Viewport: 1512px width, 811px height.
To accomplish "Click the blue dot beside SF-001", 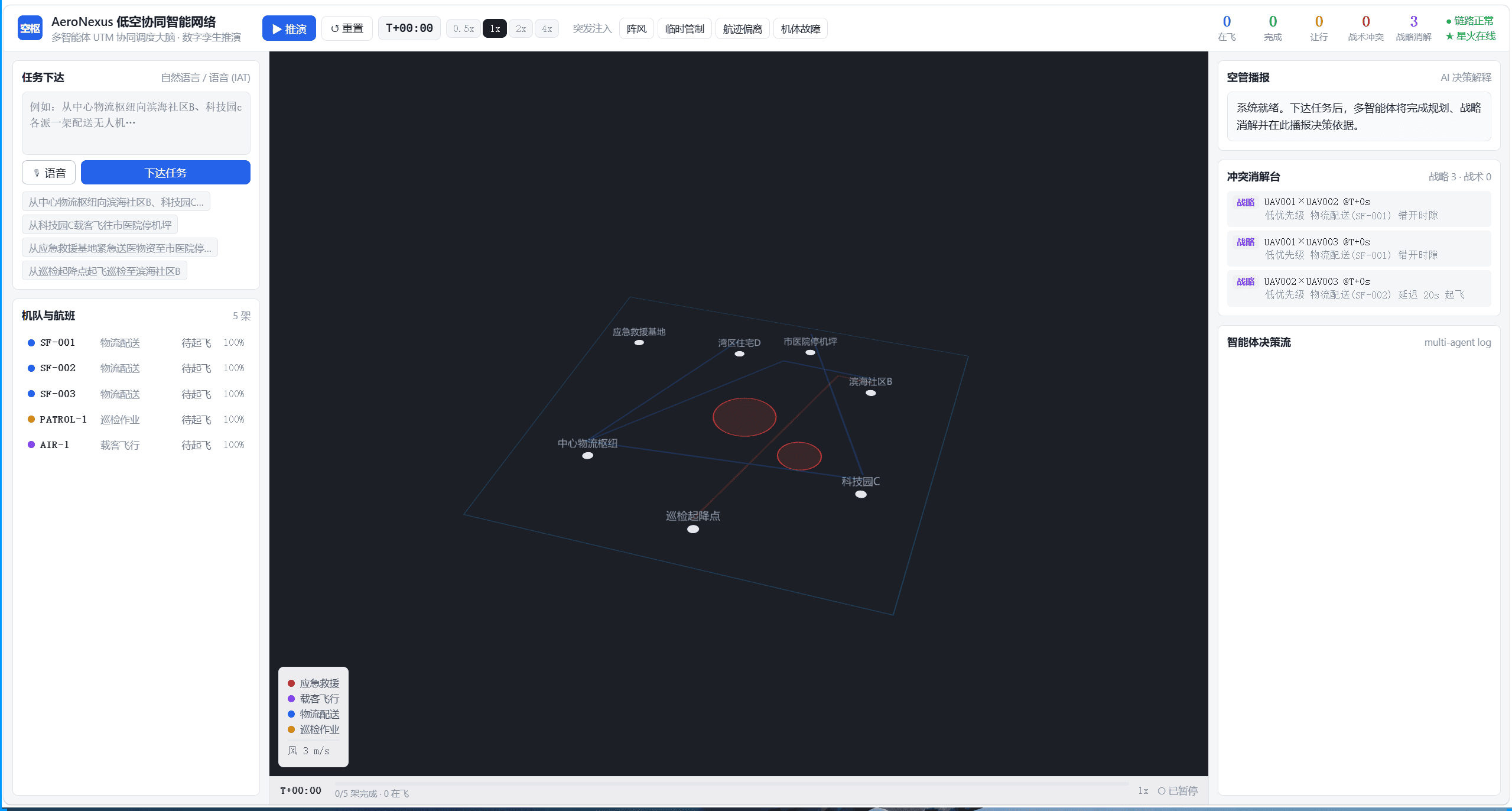I will coord(31,343).
